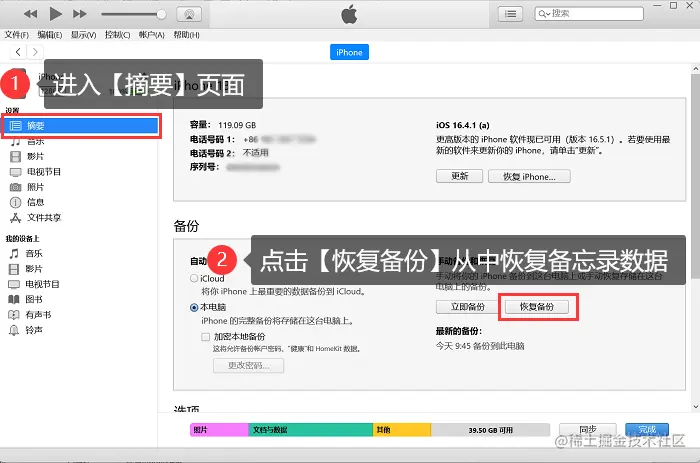The width and height of the screenshot is (700, 463).
Task: Click 电视节目 icon under 我的设备上
Action: pos(14,284)
